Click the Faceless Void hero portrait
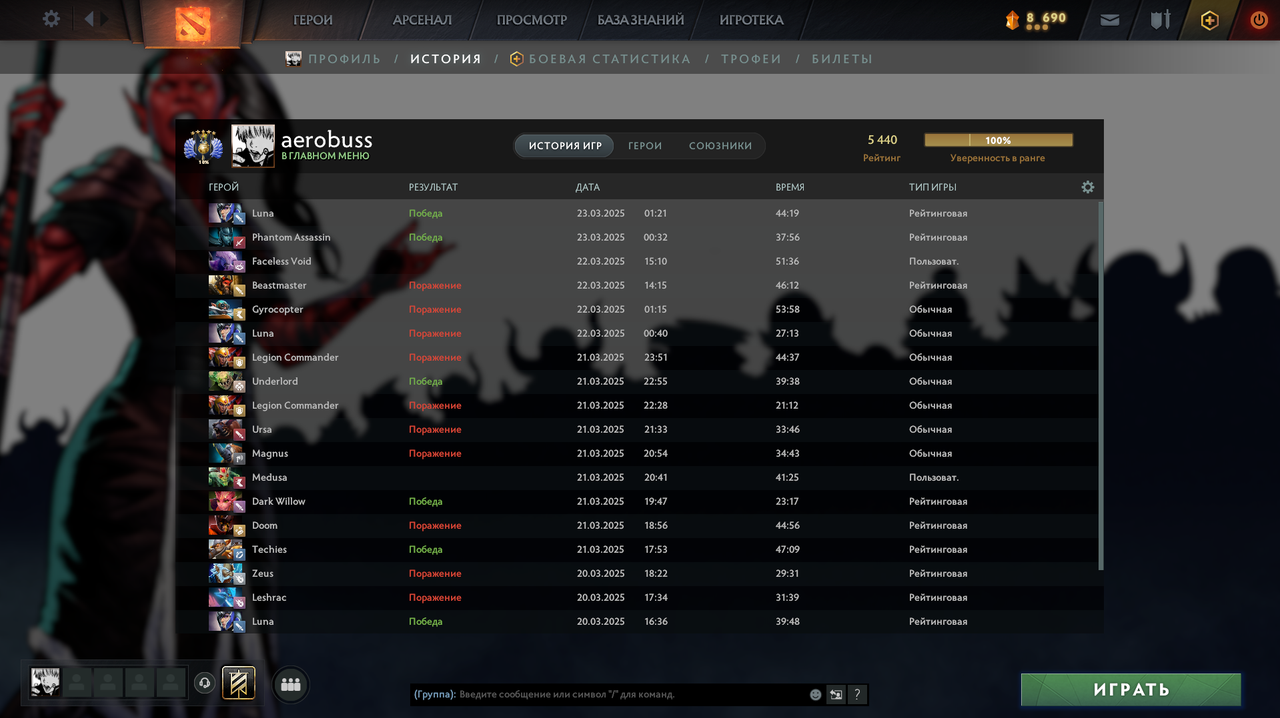The width and height of the screenshot is (1280, 718). tap(227, 261)
